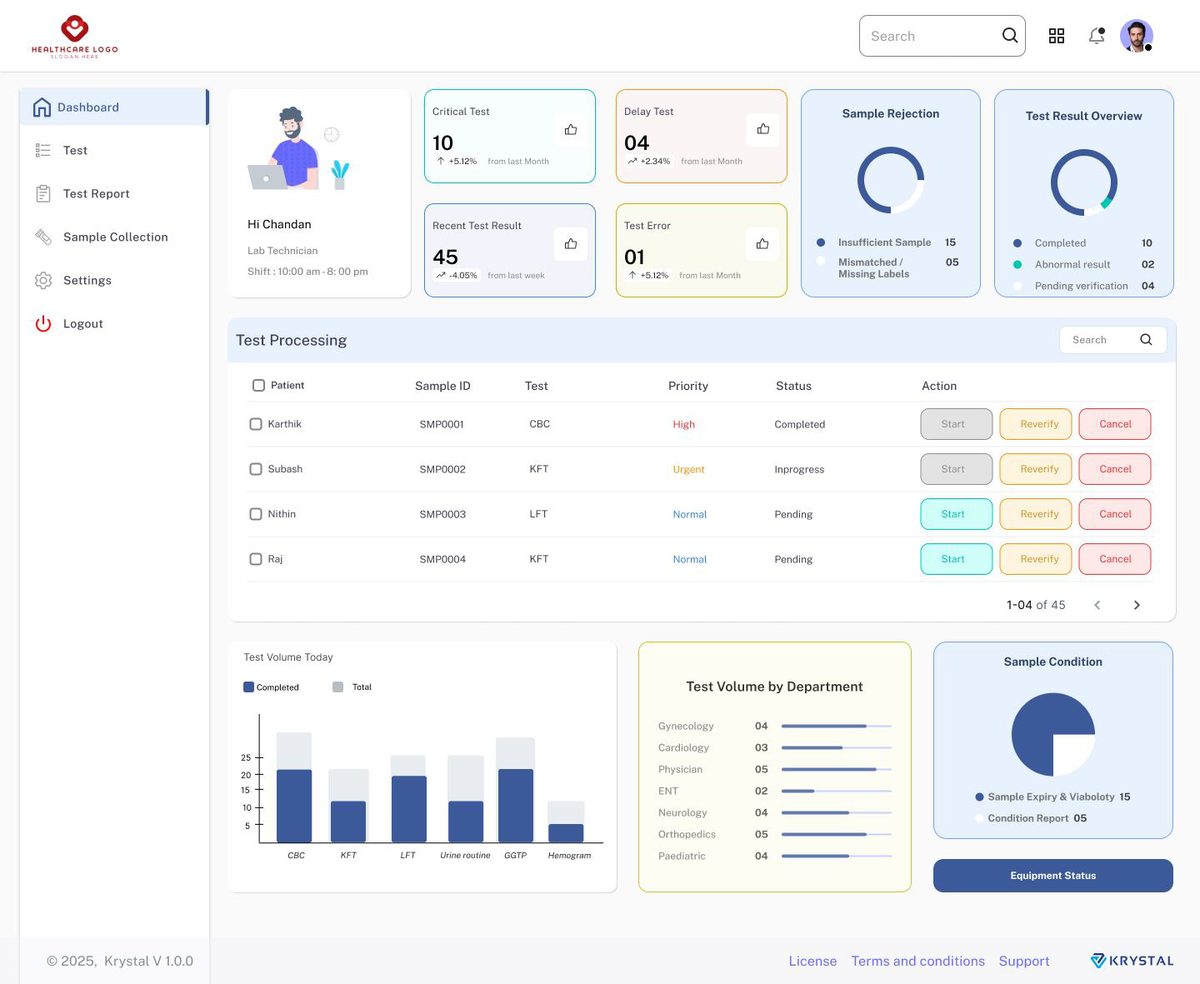Screen dimensions: 1200x984
Task: Open the notifications bell
Action: [1097, 36]
